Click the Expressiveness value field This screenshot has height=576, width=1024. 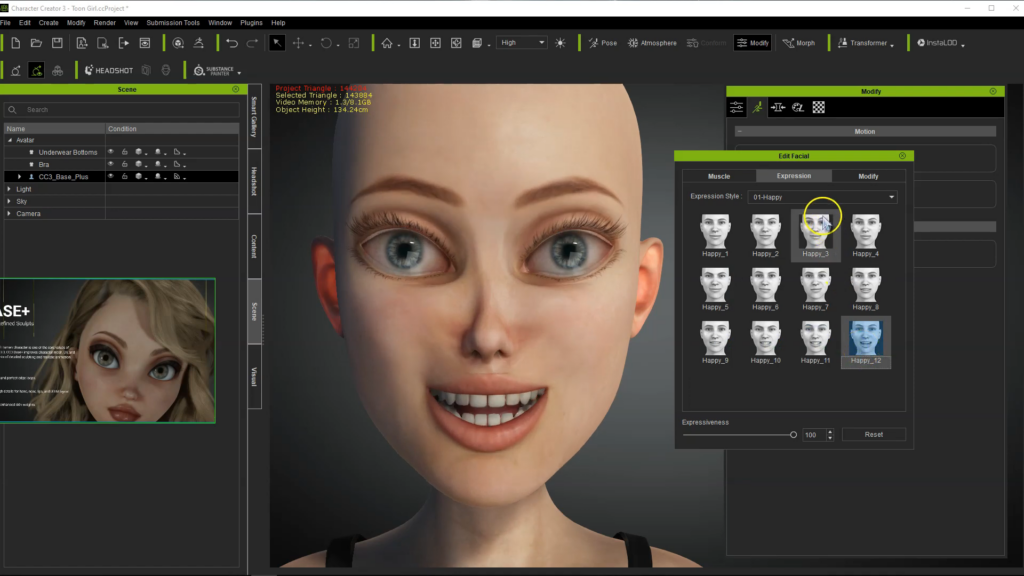[814, 434]
